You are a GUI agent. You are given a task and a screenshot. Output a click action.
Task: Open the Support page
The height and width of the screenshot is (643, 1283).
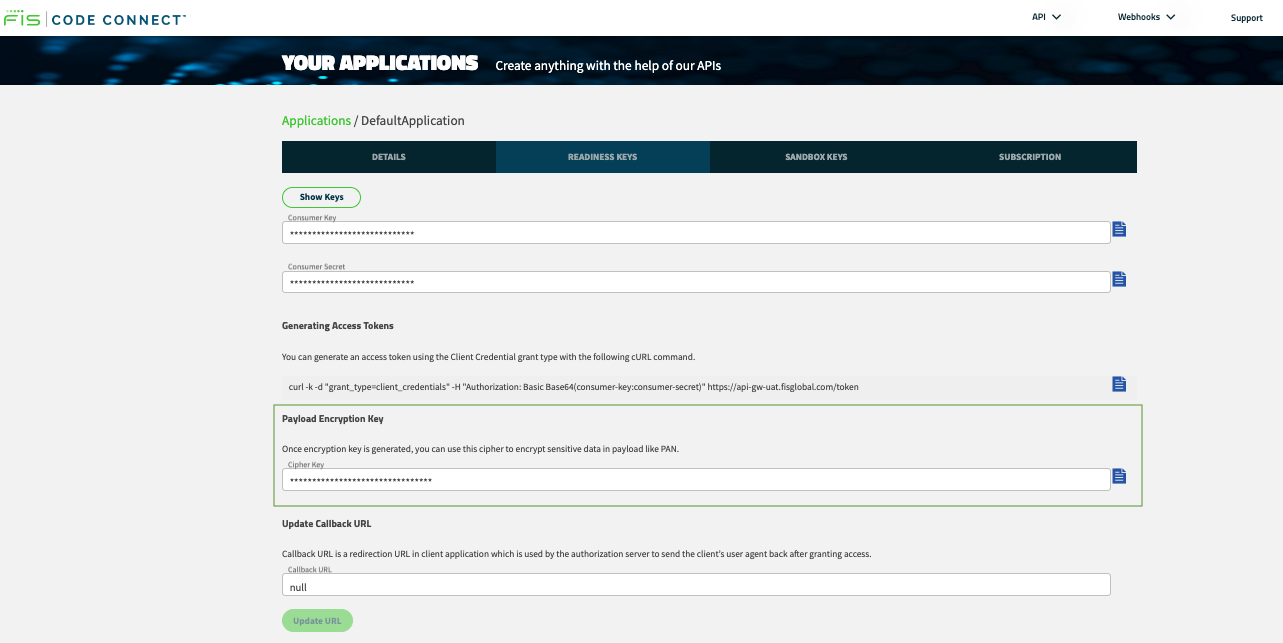tap(1246, 17)
